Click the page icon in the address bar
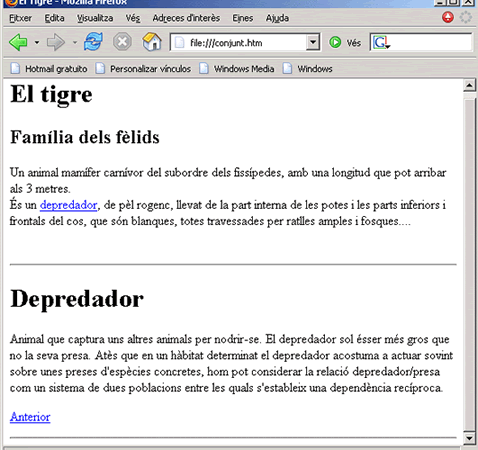This screenshot has height=450, width=478. [179, 43]
